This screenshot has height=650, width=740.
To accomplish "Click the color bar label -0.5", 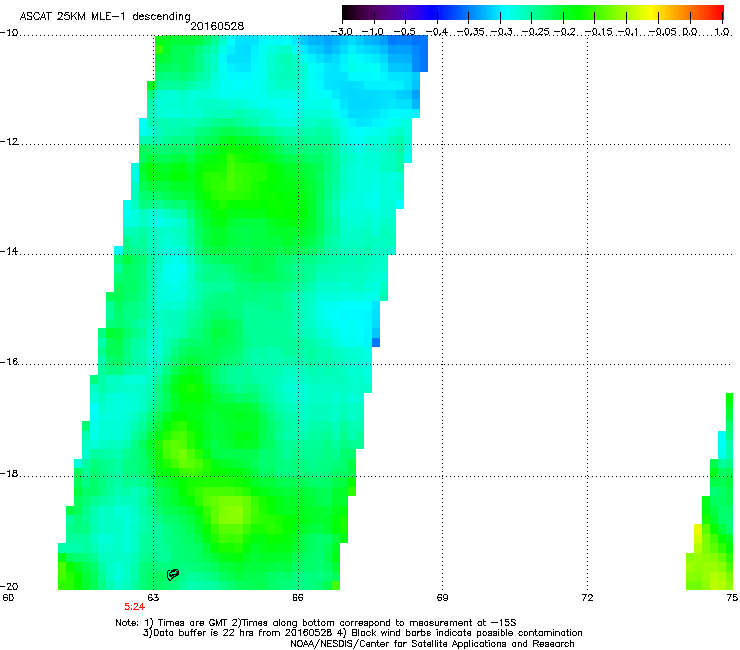I will click(404, 32).
